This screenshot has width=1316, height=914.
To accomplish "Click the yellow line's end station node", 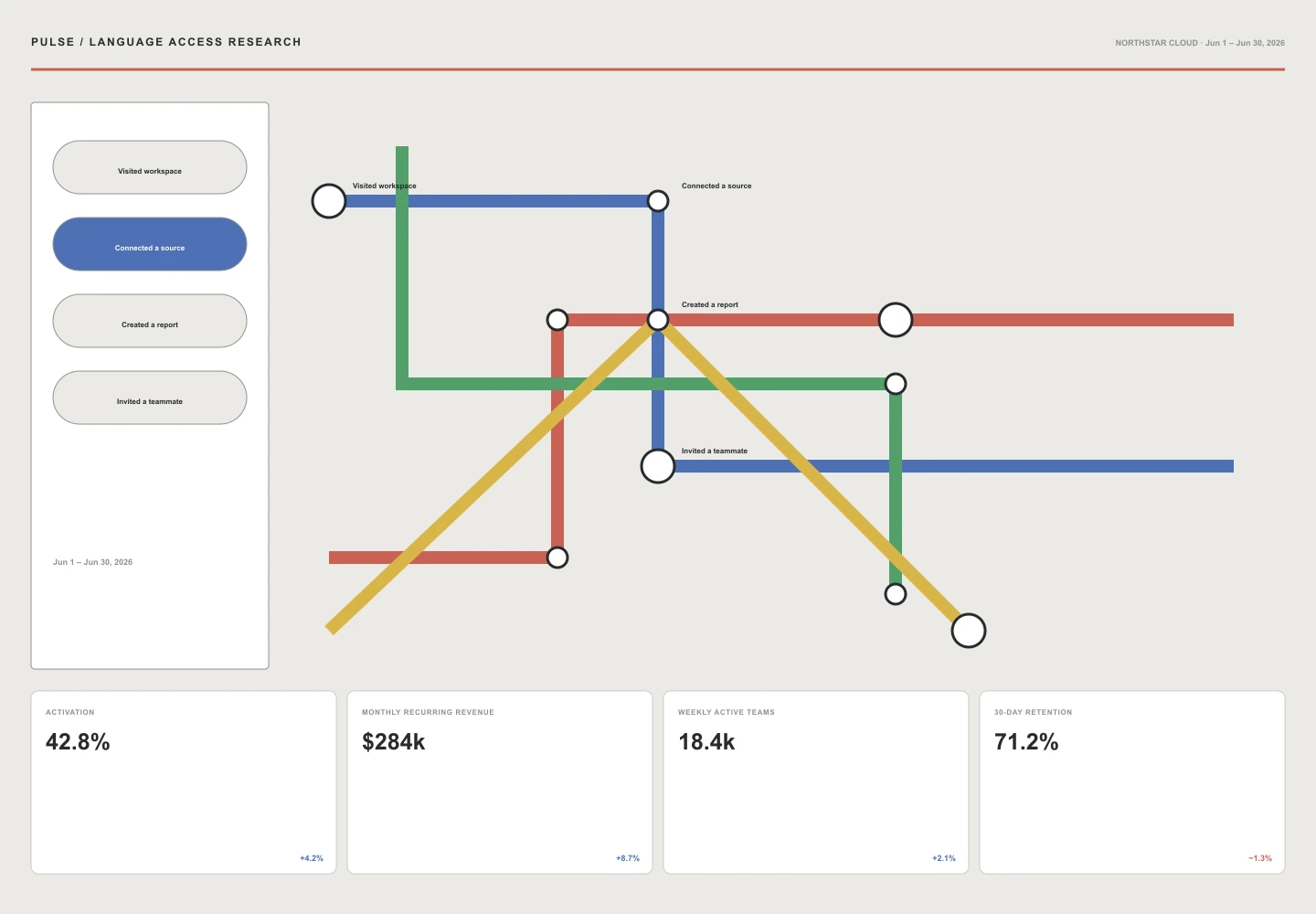I will pyautogui.click(x=969, y=631).
